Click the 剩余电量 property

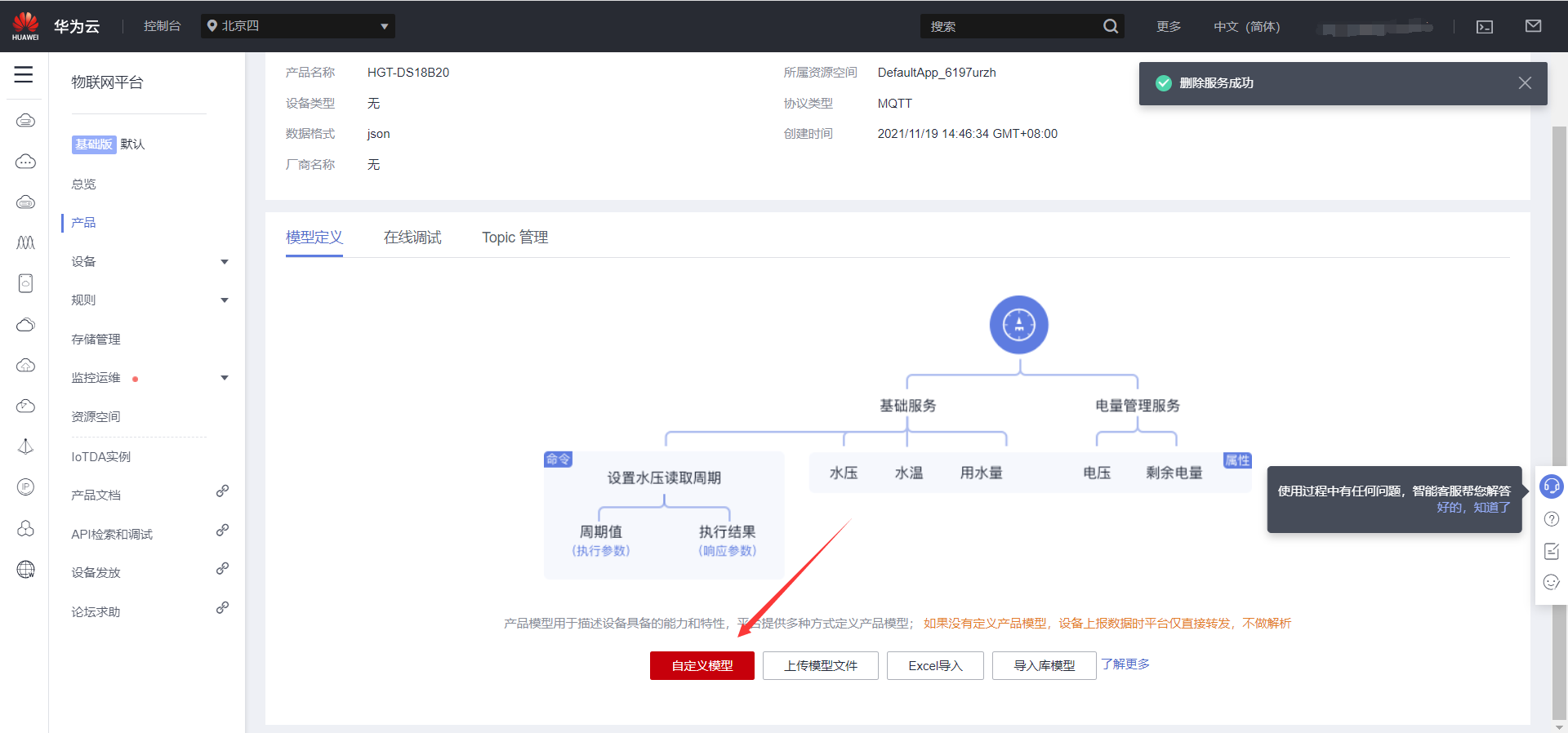click(x=1174, y=473)
